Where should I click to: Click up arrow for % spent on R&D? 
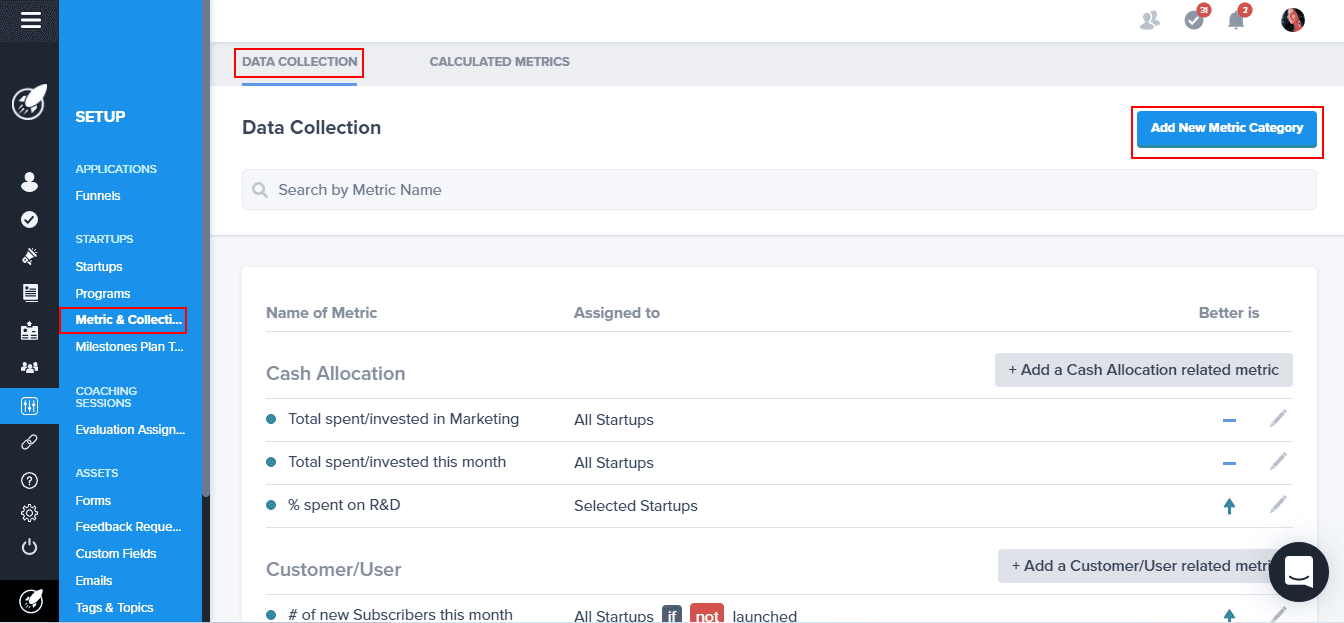(1229, 506)
